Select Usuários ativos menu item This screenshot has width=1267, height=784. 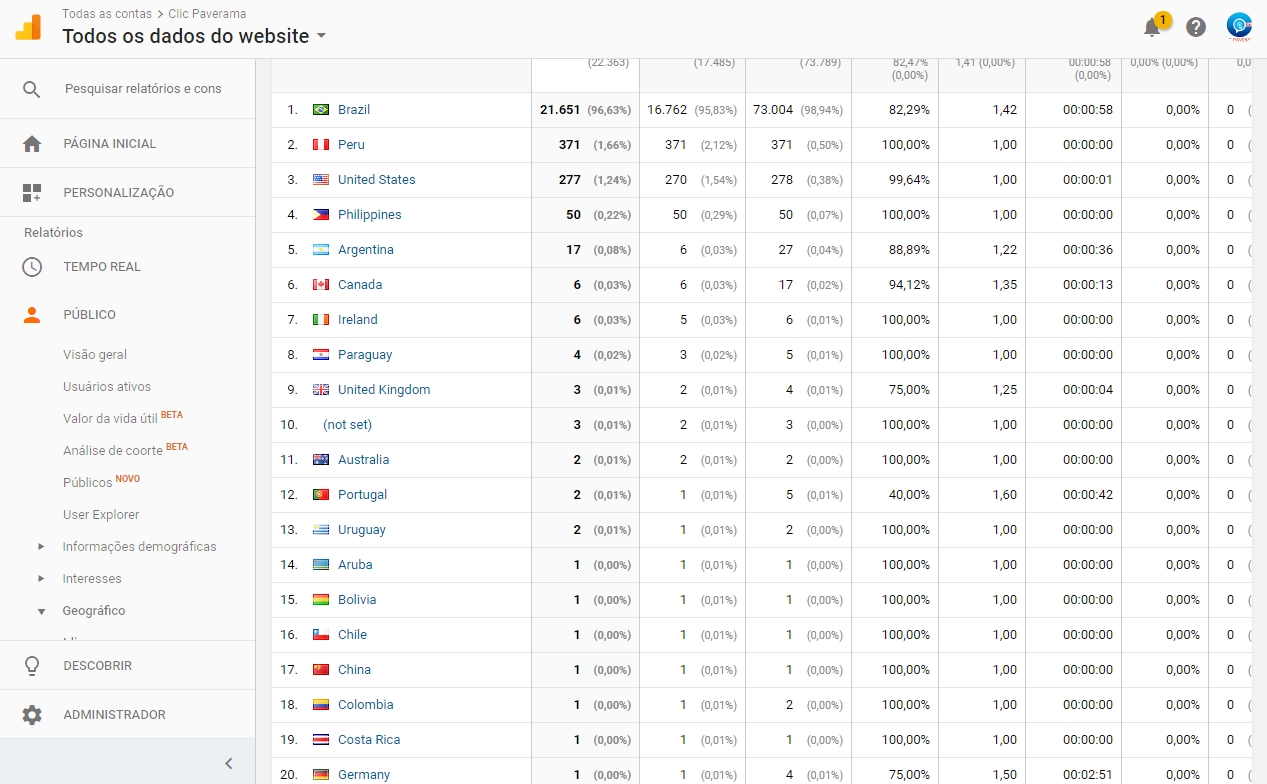tap(107, 387)
